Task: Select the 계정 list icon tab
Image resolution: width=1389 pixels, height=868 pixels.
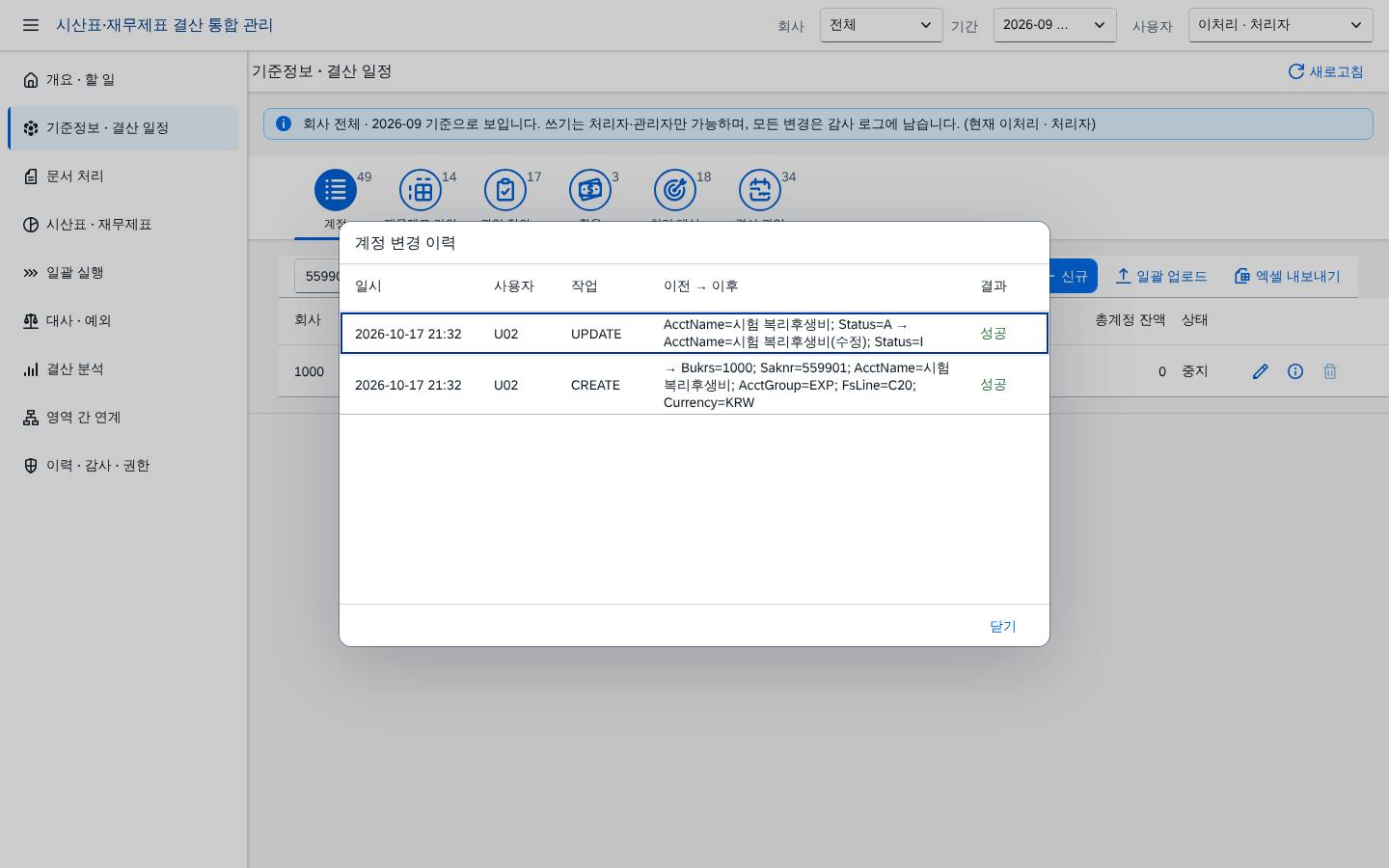Action: [336, 190]
